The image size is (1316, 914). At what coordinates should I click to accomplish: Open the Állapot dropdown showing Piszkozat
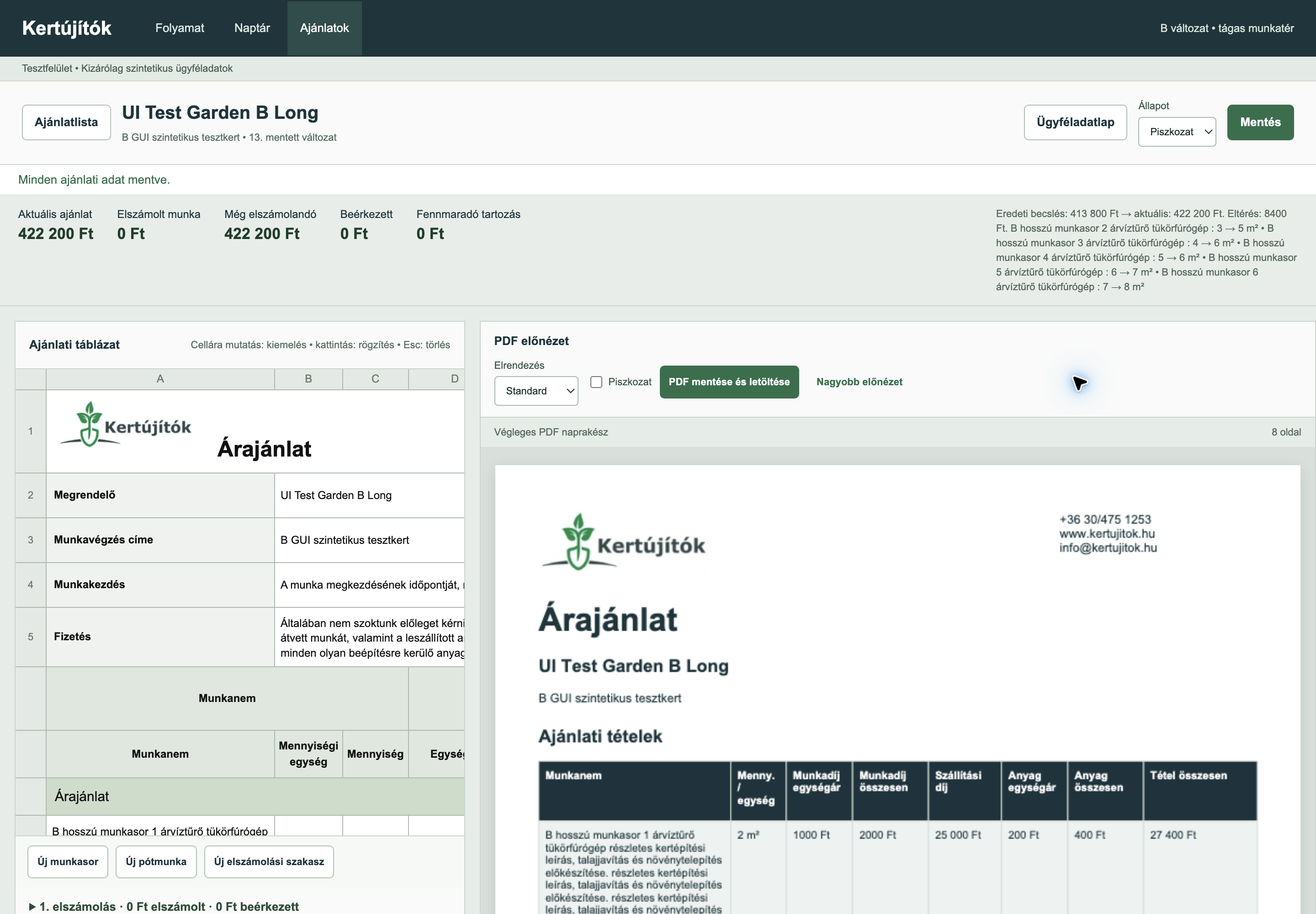[1177, 132]
